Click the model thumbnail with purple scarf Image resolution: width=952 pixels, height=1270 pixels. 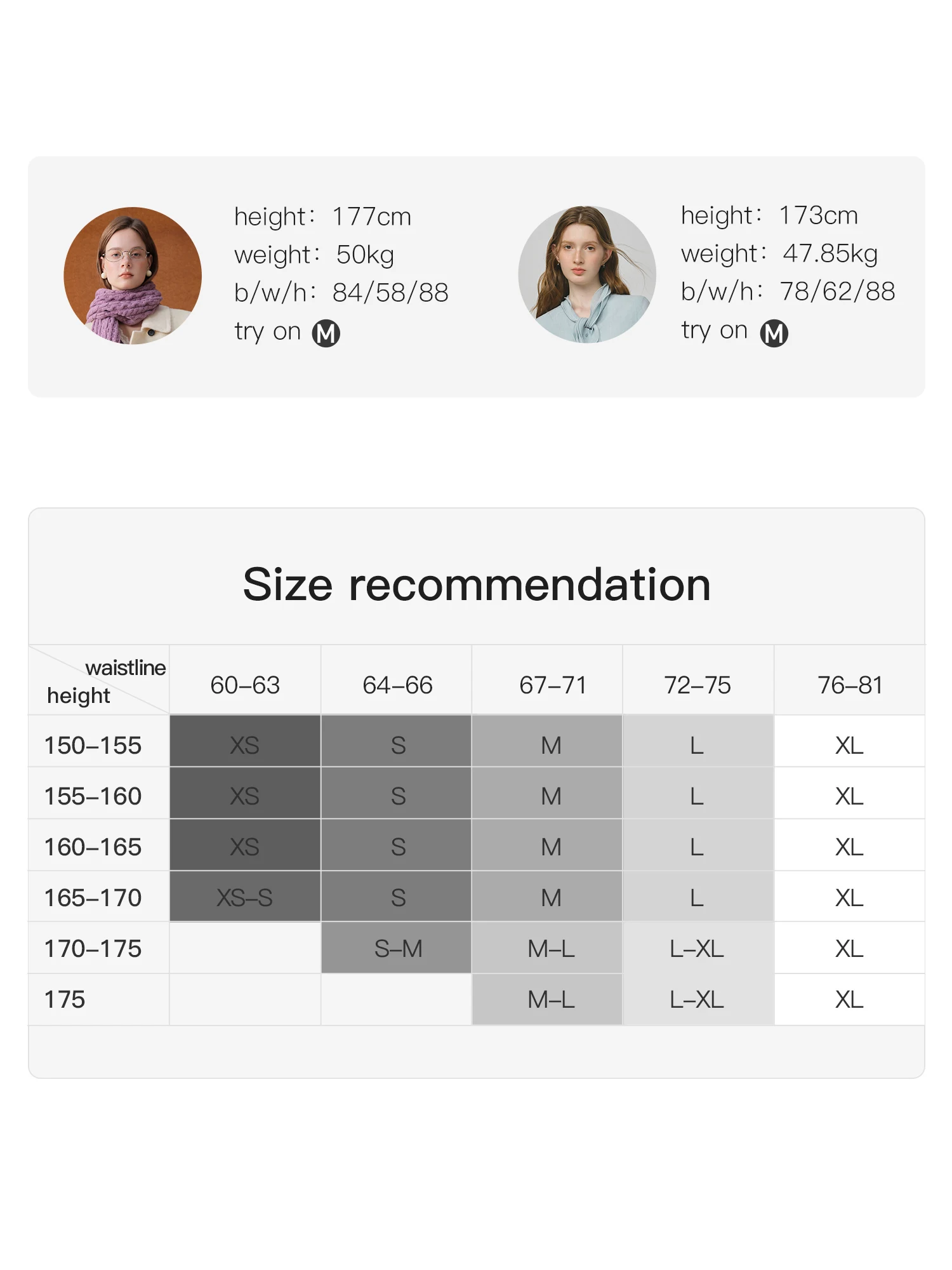[133, 276]
